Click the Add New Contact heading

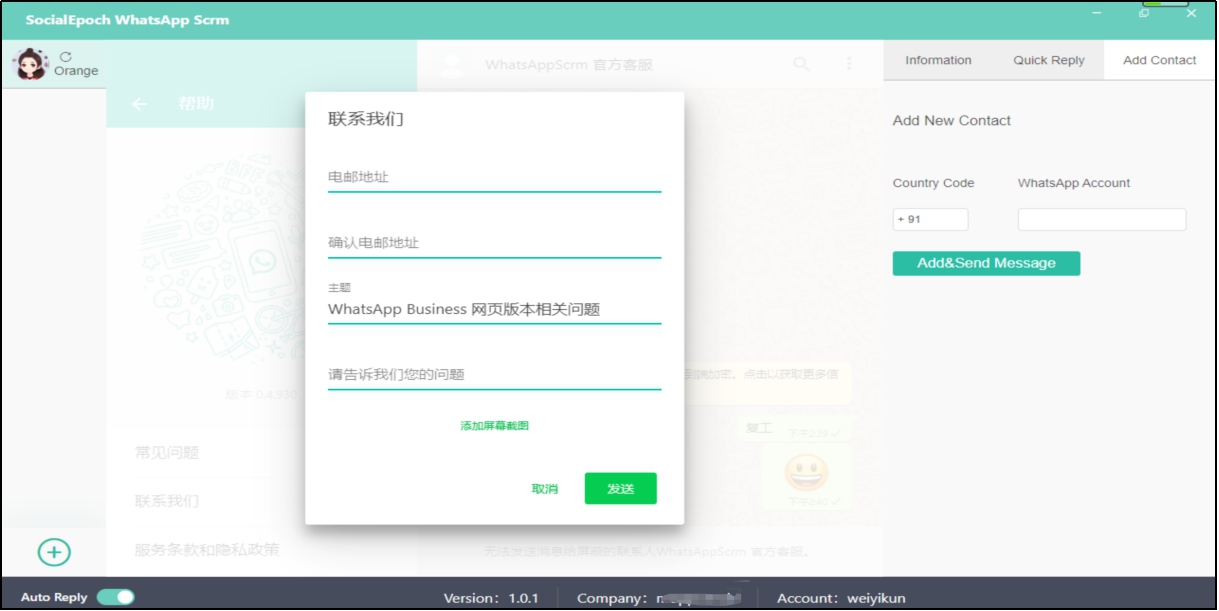pos(951,121)
